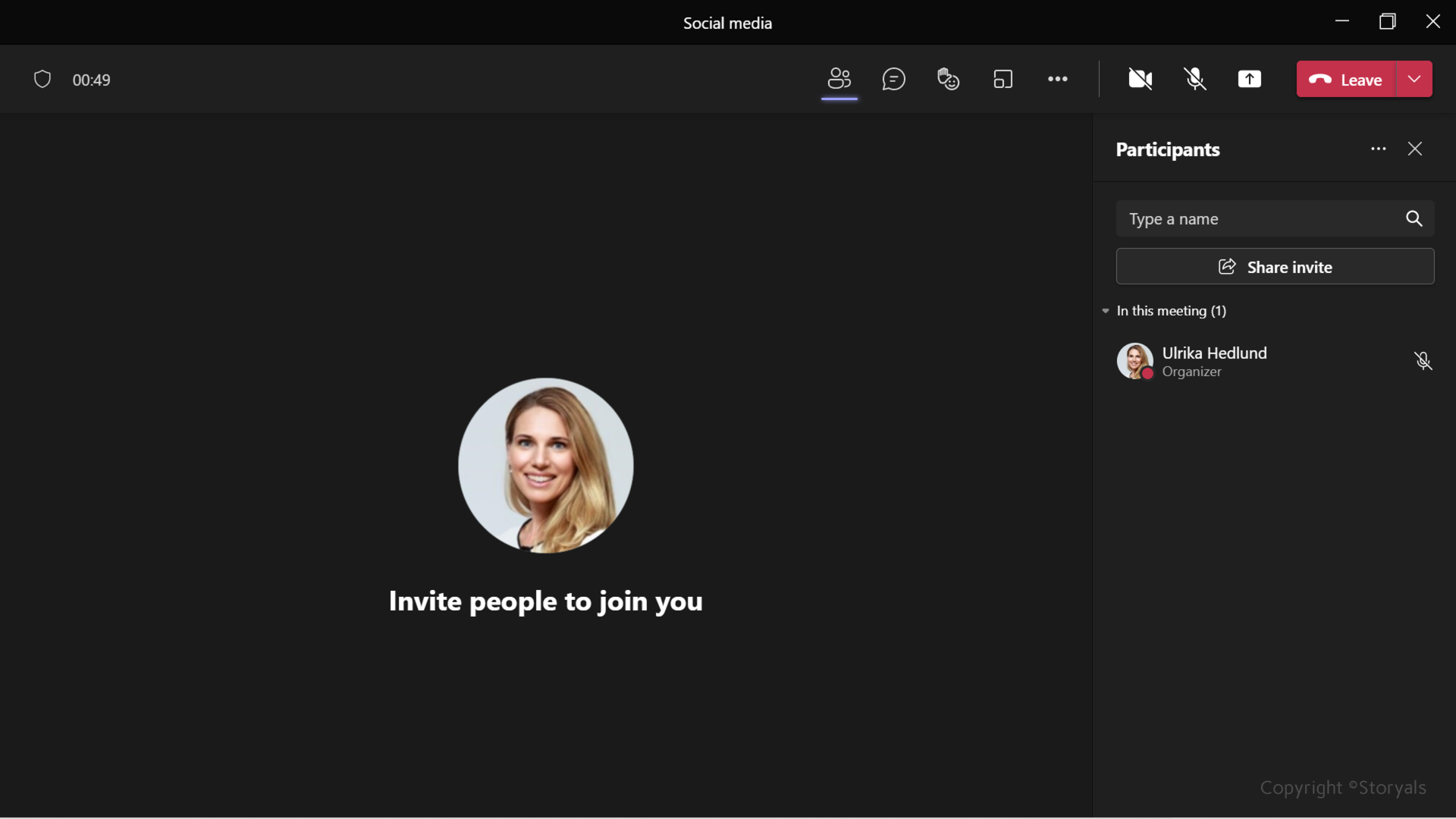Select the view layout icon

click(1003, 79)
